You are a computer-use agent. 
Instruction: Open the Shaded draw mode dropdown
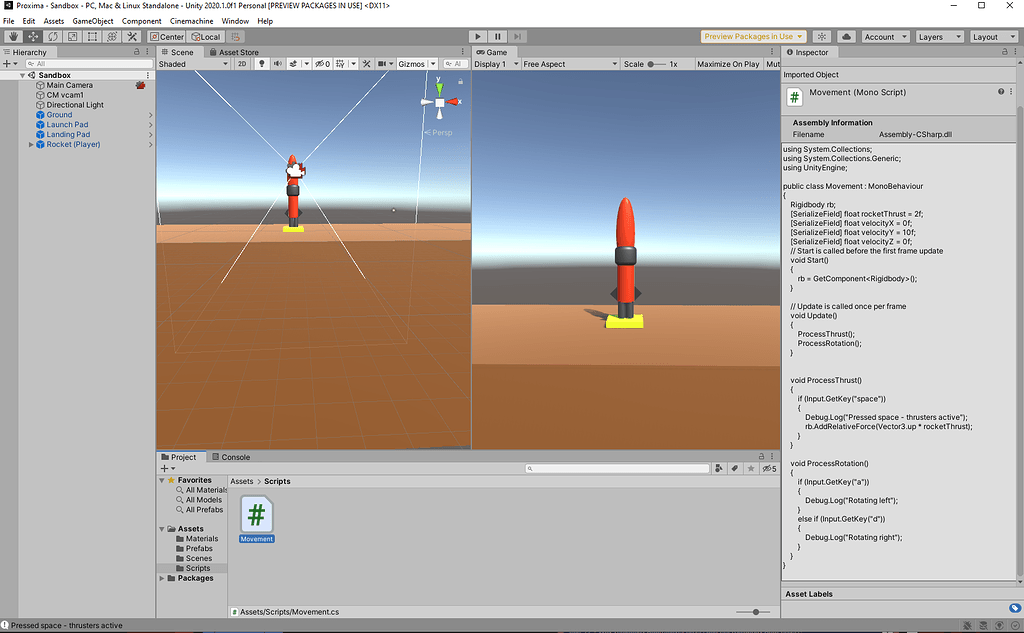coord(193,64)
